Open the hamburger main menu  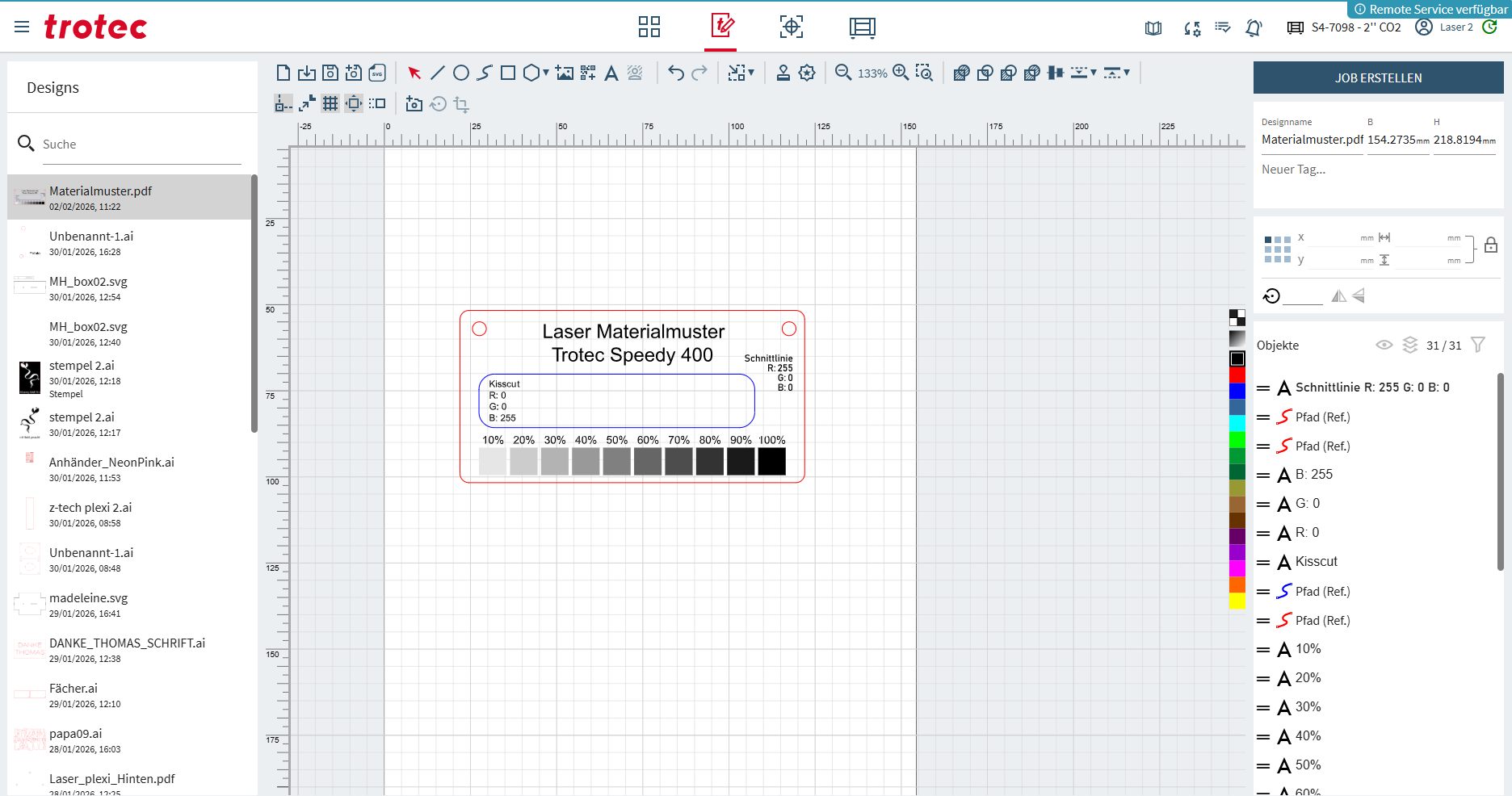(x=22, y=27)
